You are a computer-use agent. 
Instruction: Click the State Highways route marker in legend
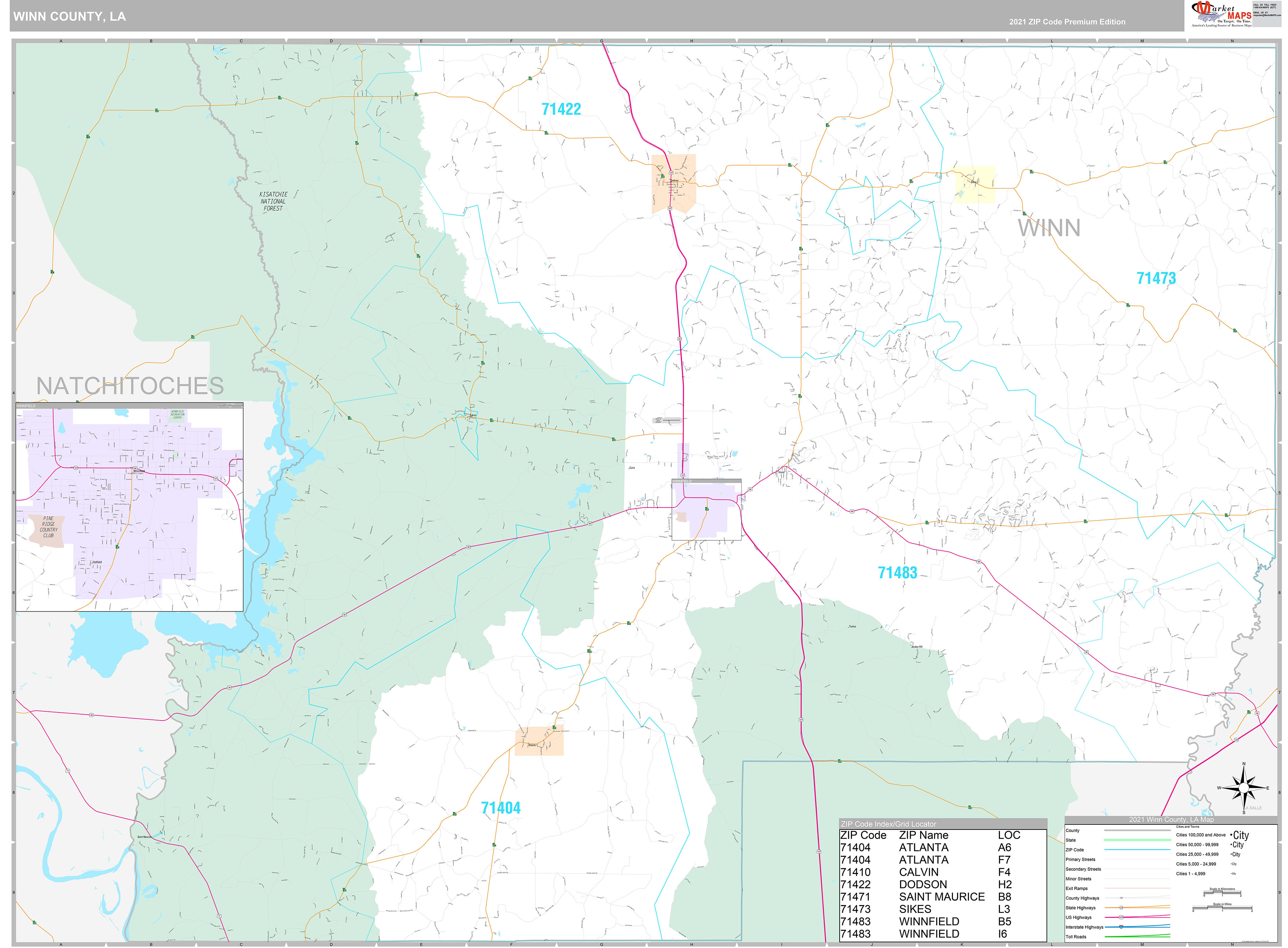coord(1121,908)
